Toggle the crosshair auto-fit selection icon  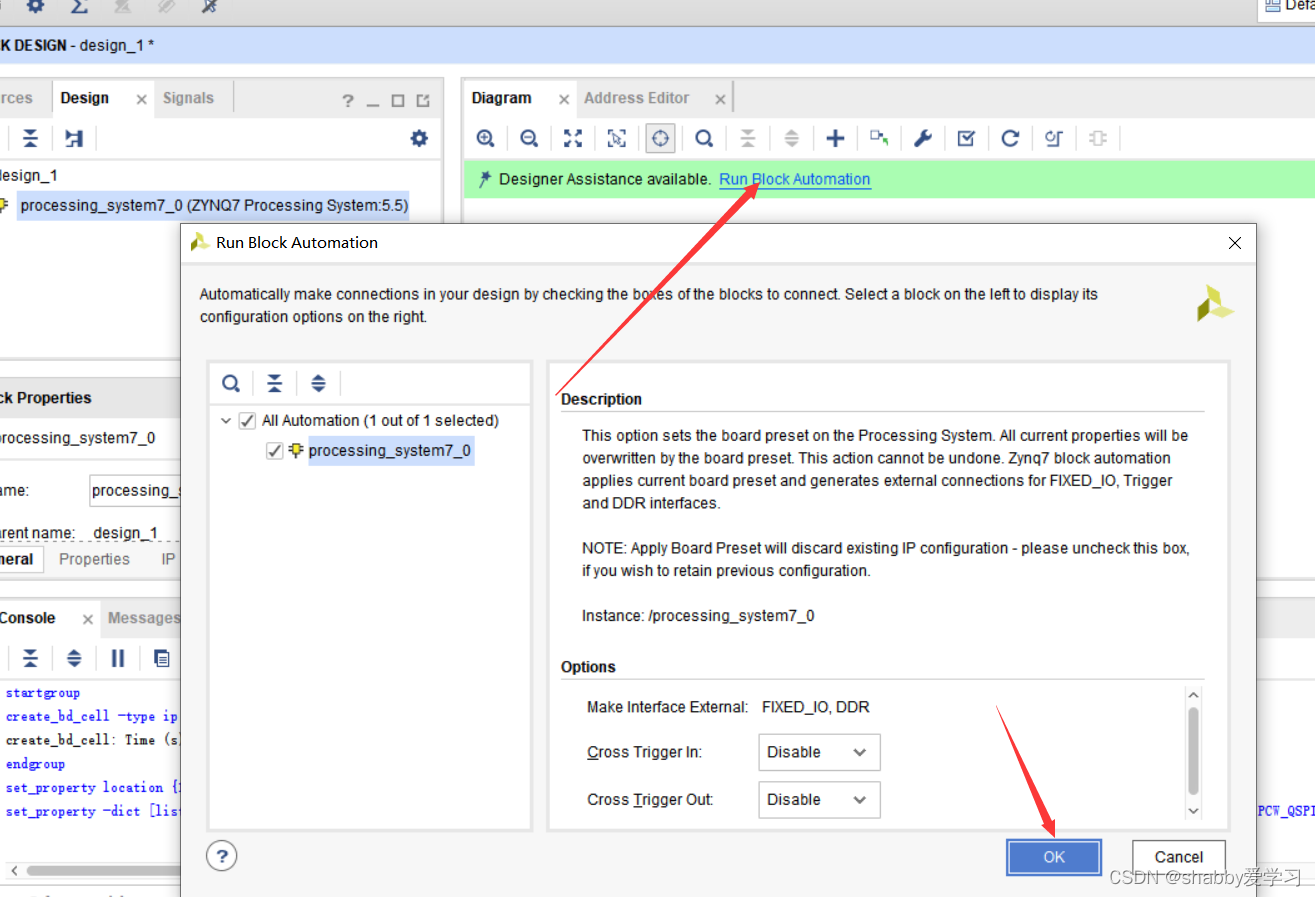[660, 138]
